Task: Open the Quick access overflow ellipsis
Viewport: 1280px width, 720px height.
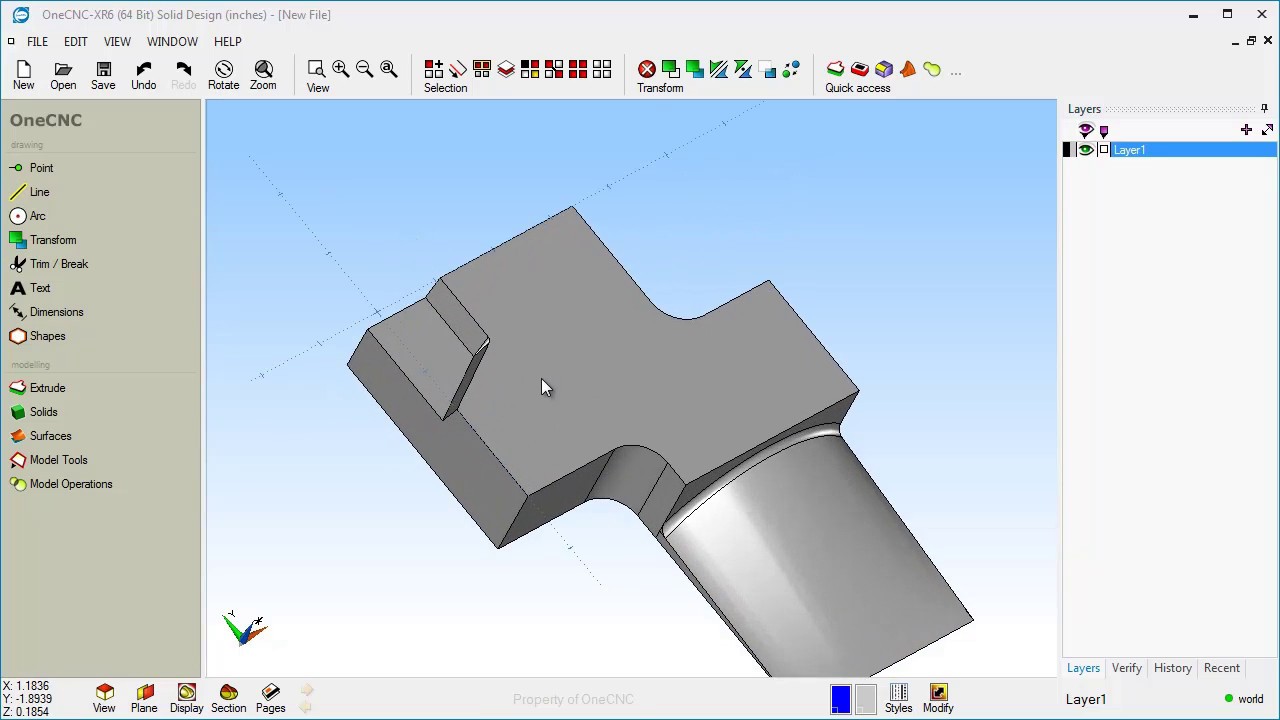Action: point(956,71)
